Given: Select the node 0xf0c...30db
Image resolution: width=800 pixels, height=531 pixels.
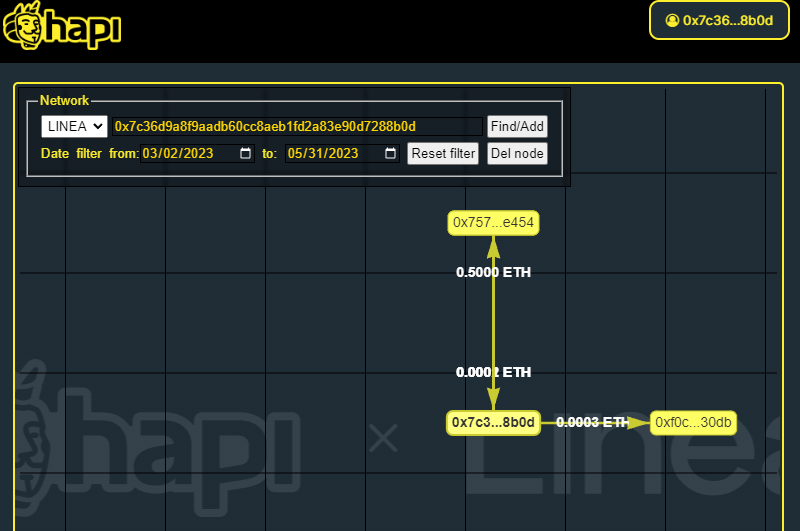Looking at the screenshot, I should [693, 423].
